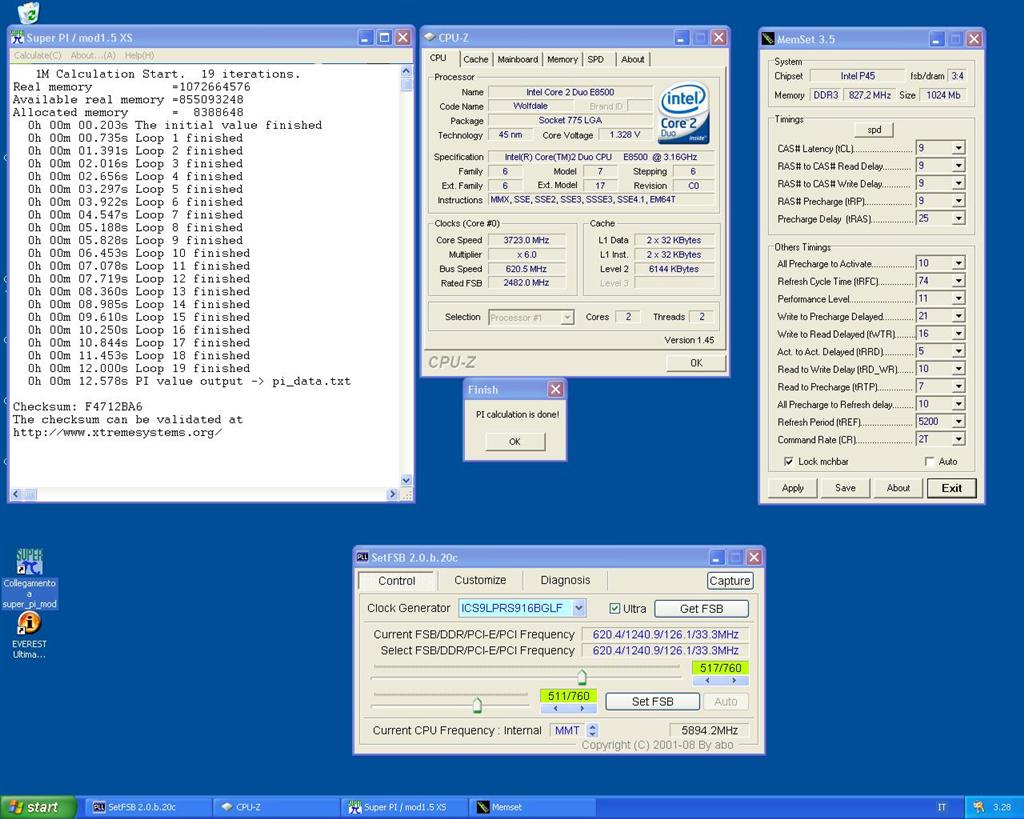Click the MMT spinner arrows in SetFSB

(x=592, y=730)
